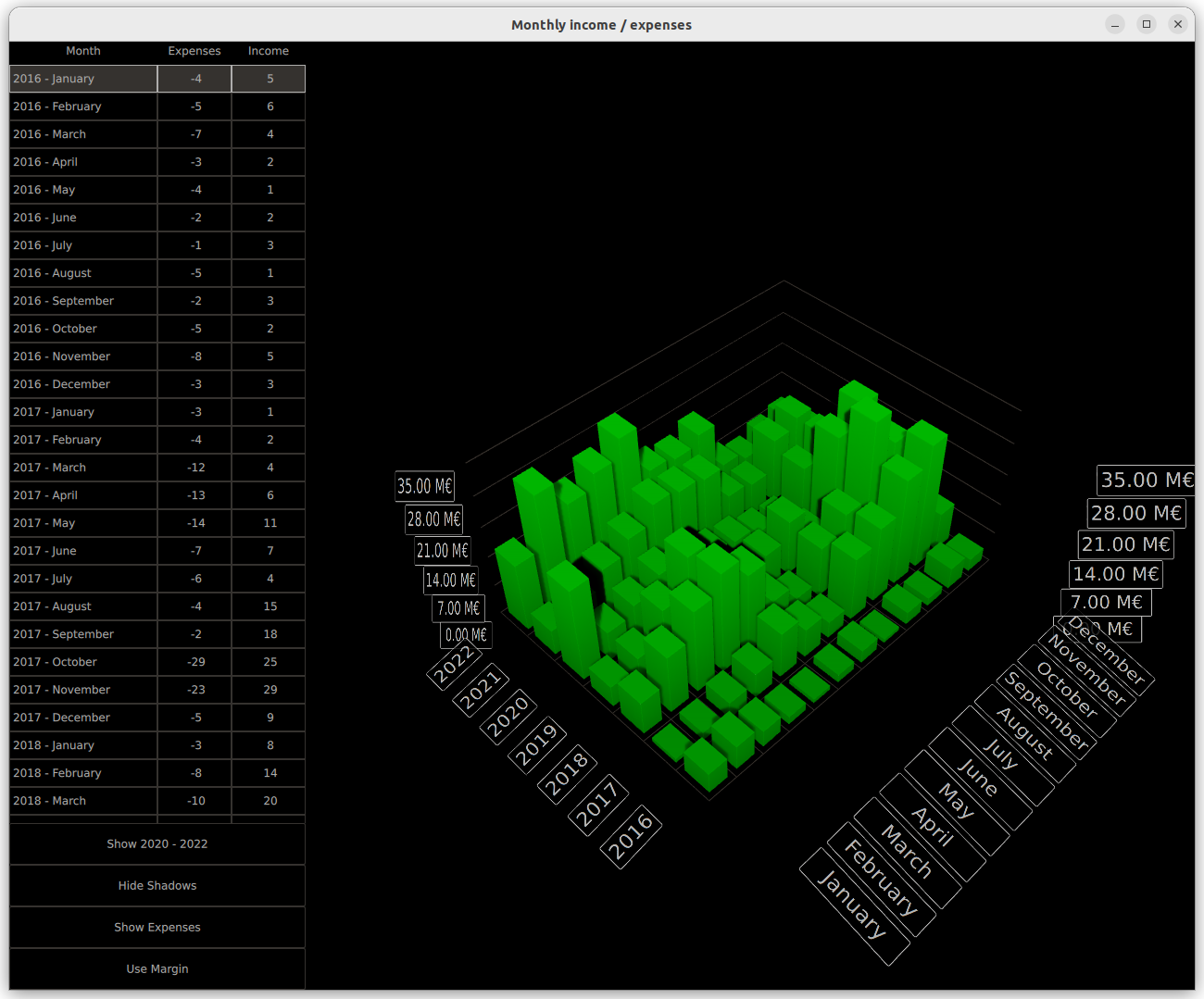The image size is (1204, 999).
Task: Click expenses value -14 for 2017 May
Action: [x=194, y=523]
